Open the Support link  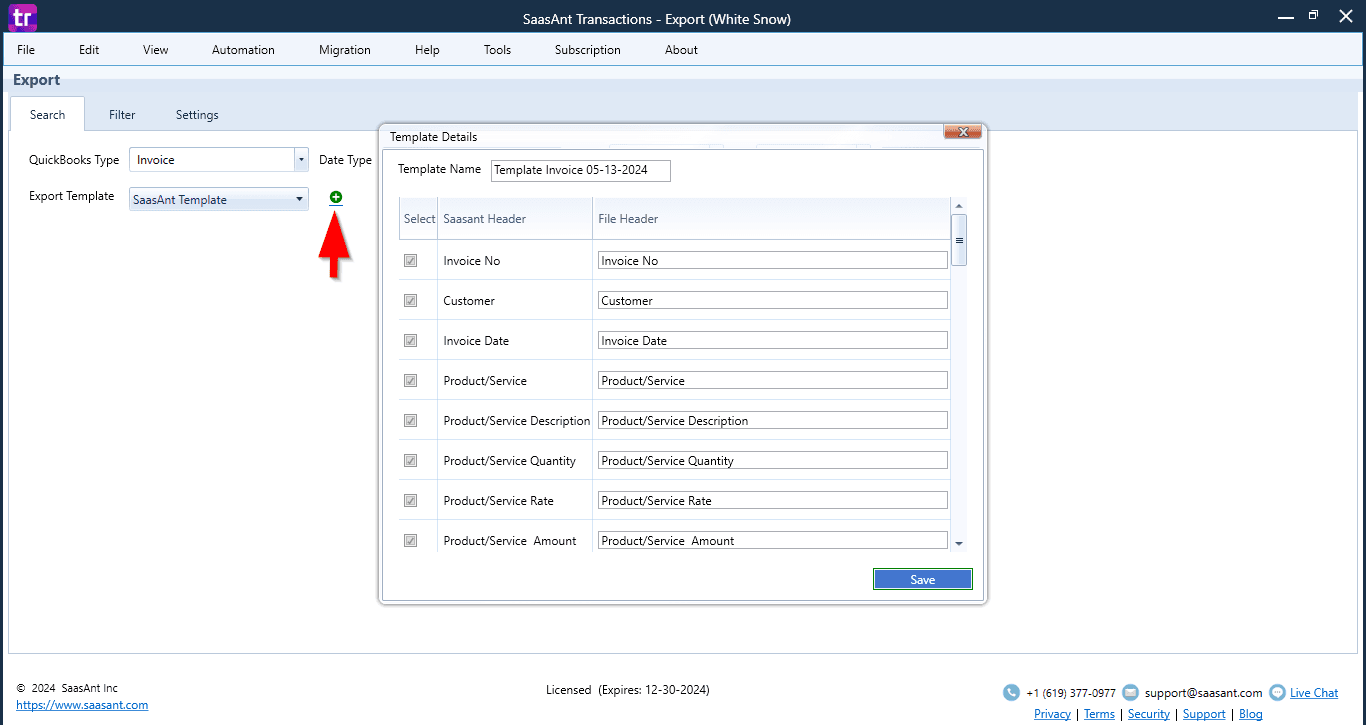pyautogui.click(x=1204, y=714)
